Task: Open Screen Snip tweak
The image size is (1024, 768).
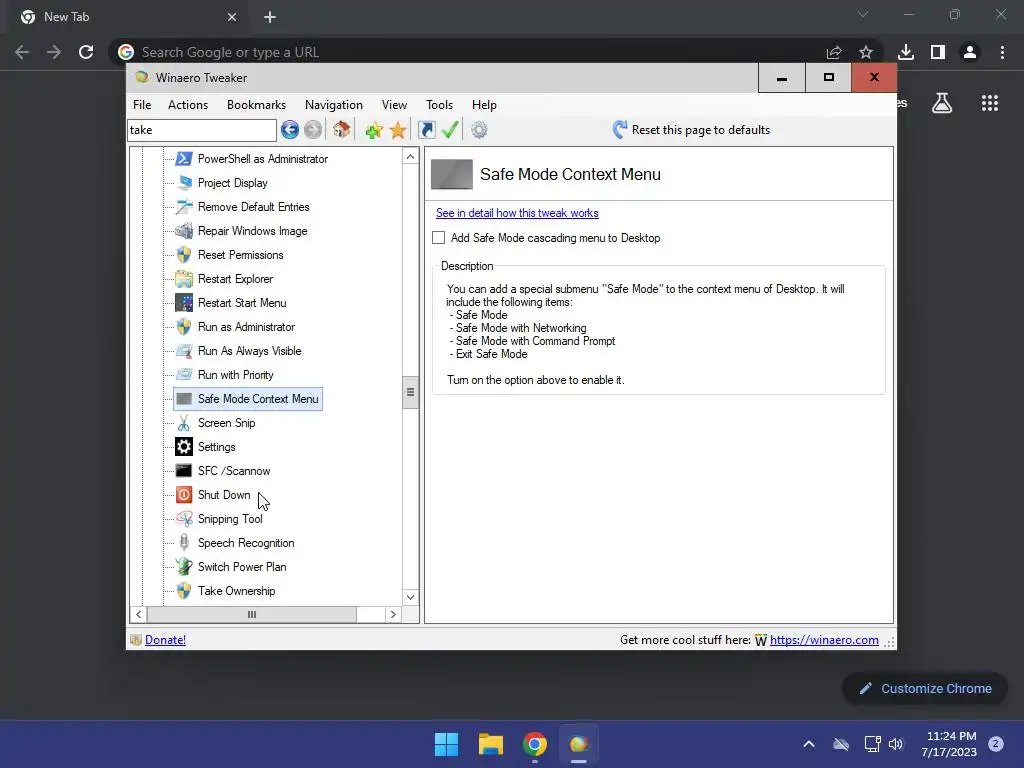Action: [x=226, y=423]
